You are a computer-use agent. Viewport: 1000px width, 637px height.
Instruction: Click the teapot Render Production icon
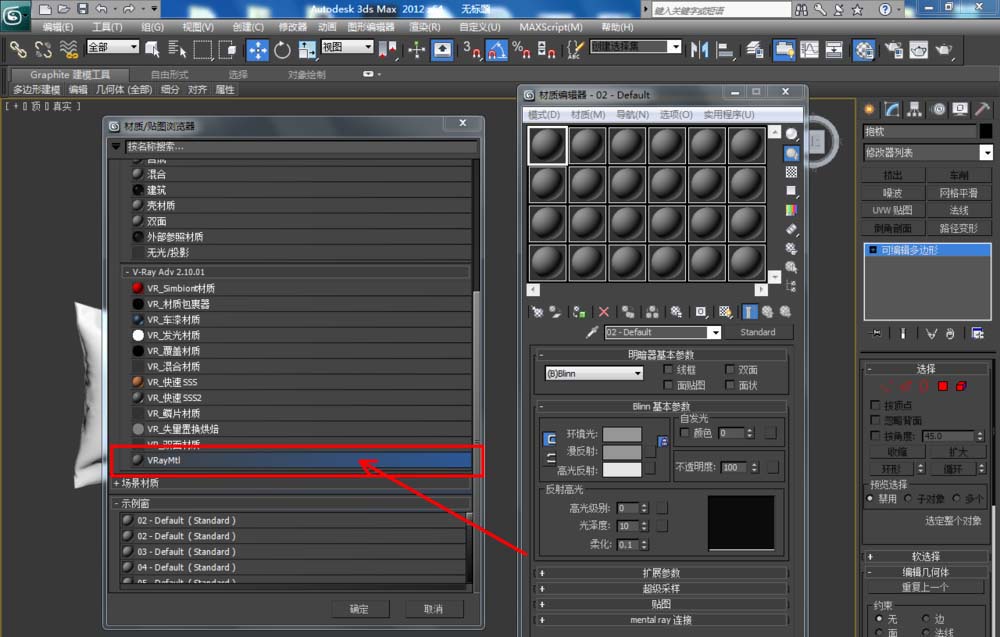[x=943, y=50]
